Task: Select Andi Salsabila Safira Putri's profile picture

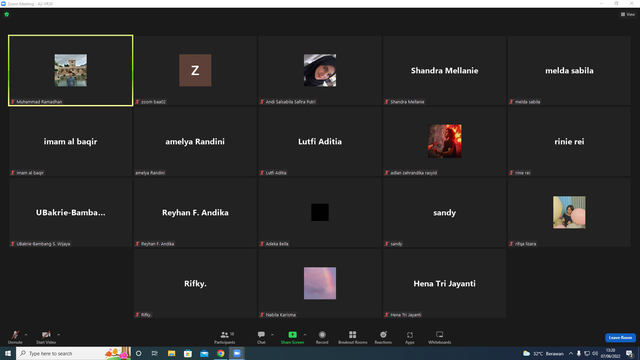Action: point(320,70)
